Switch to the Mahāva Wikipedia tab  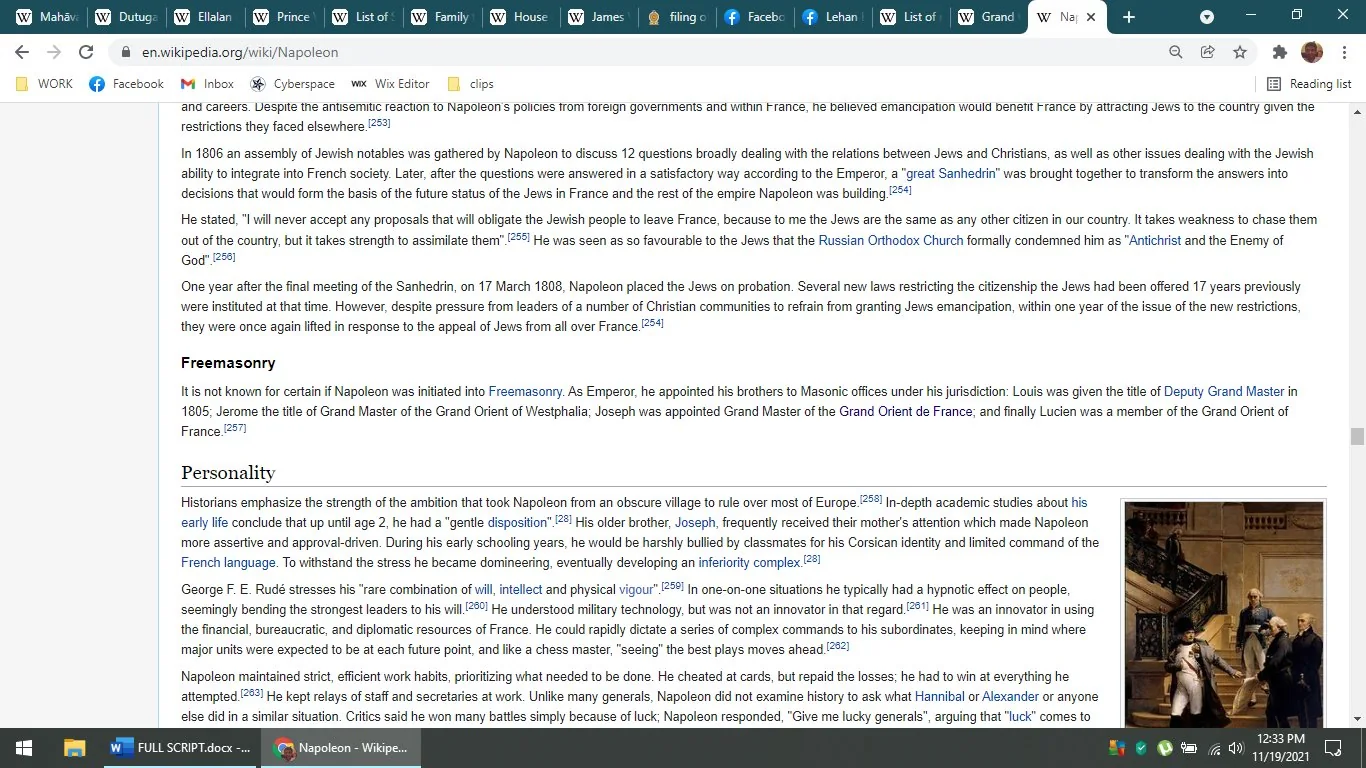45,17
